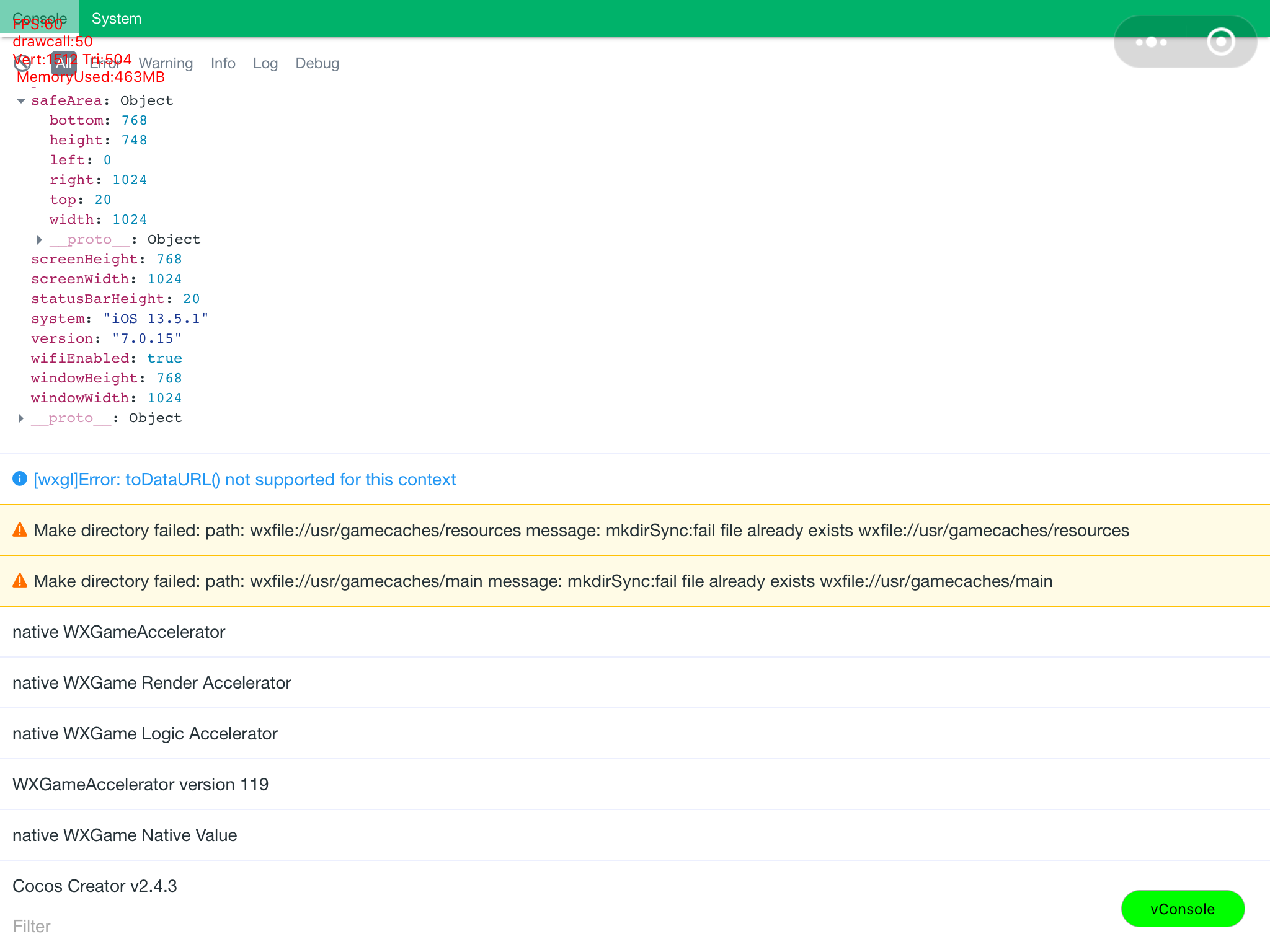The width and height of the screenshot is (1270, 952).
Task: Open the mini-program three-dot menu
Action: pos(1151,42)
